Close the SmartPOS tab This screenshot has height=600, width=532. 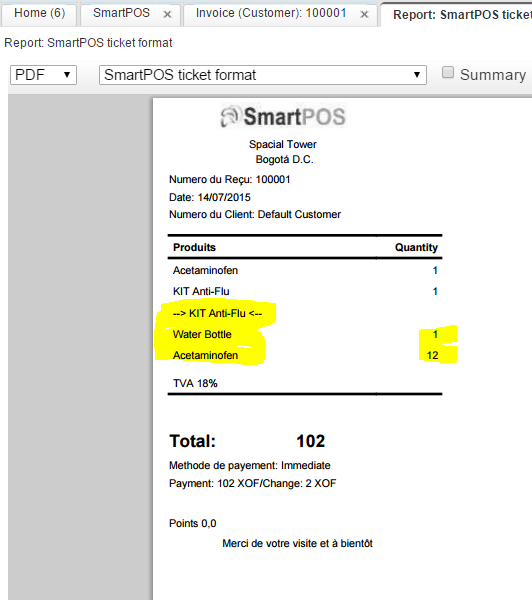(x=167, y=15)
